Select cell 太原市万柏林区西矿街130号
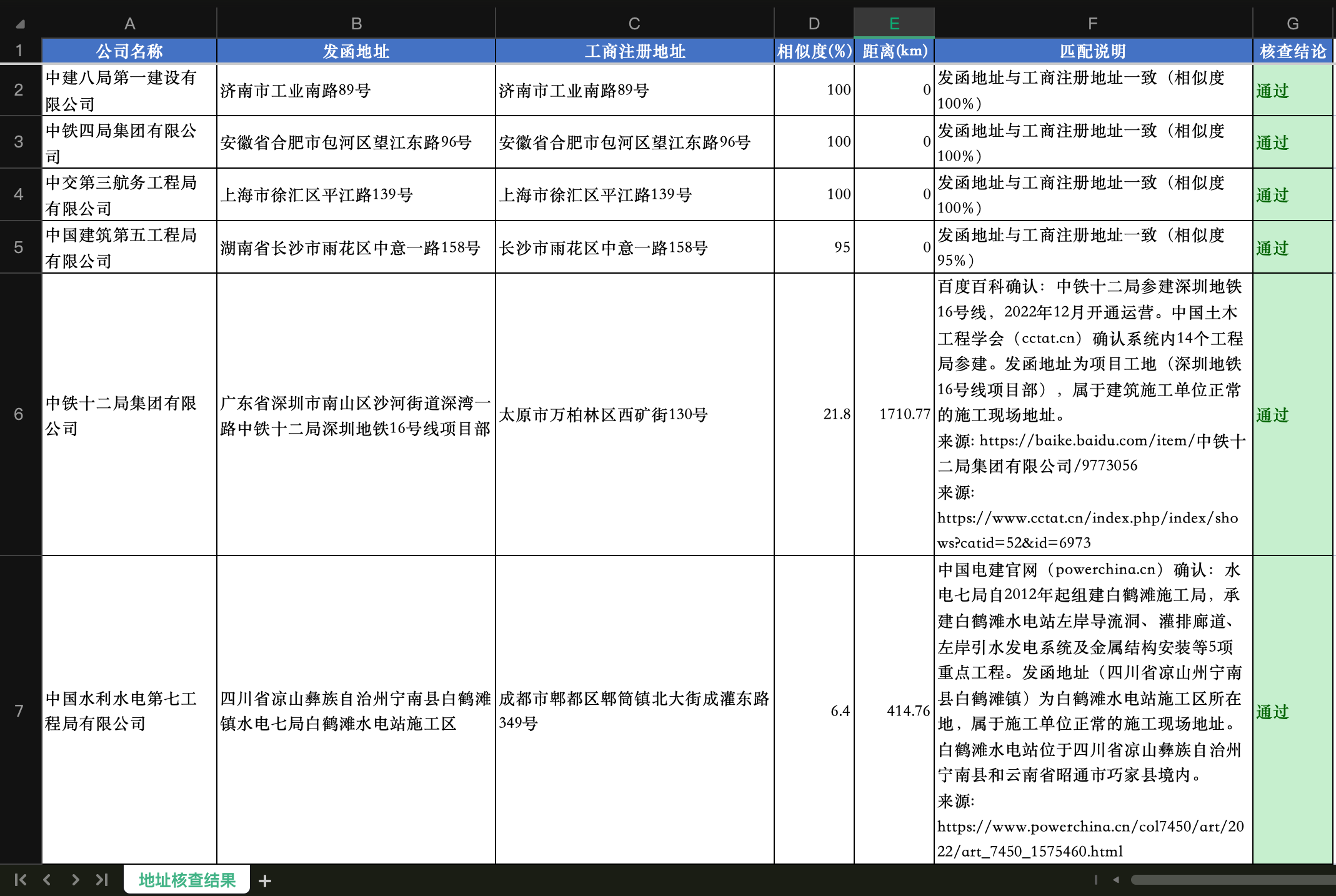The image size is (1336, 896). 635,415
